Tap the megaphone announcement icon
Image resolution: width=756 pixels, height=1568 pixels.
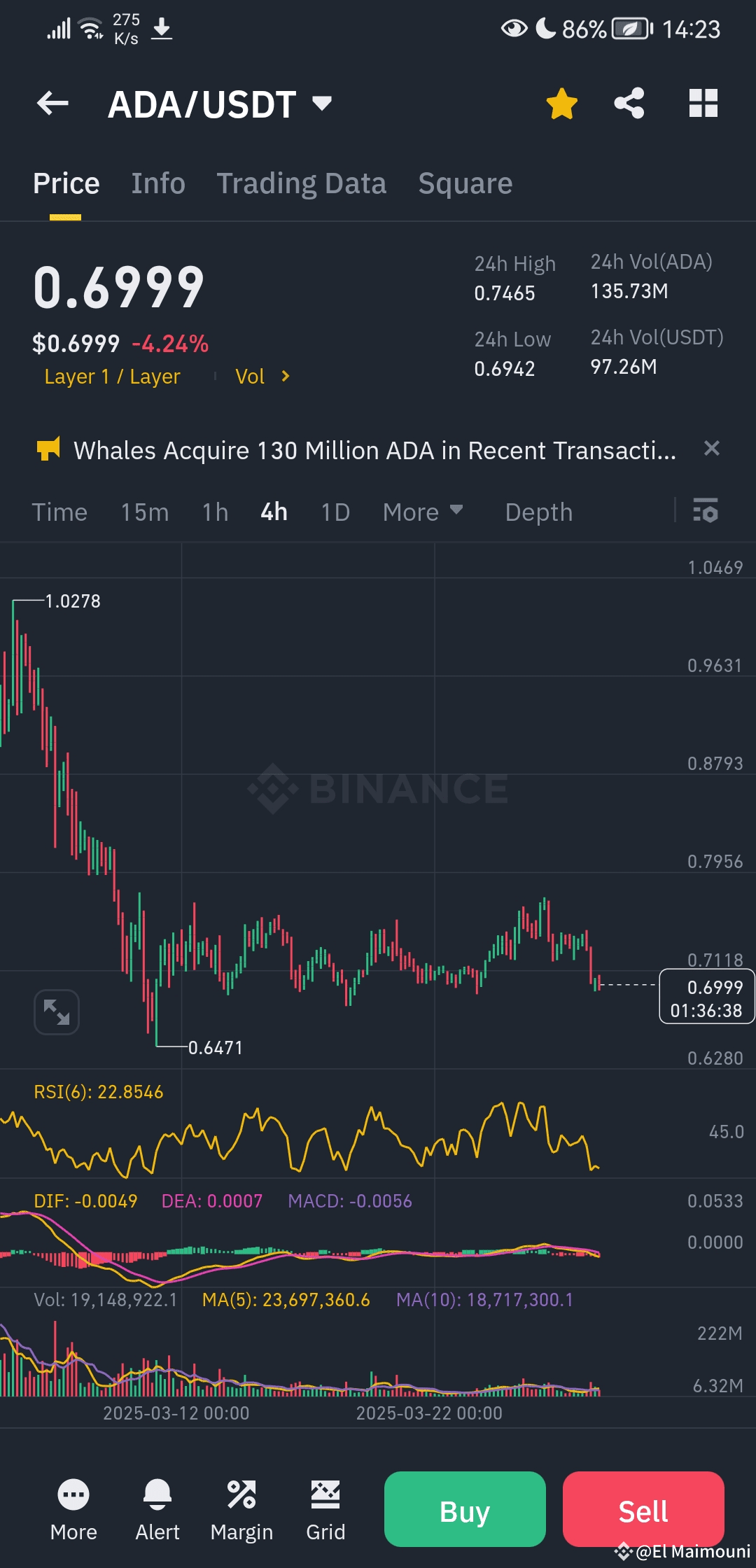(49, 449)
